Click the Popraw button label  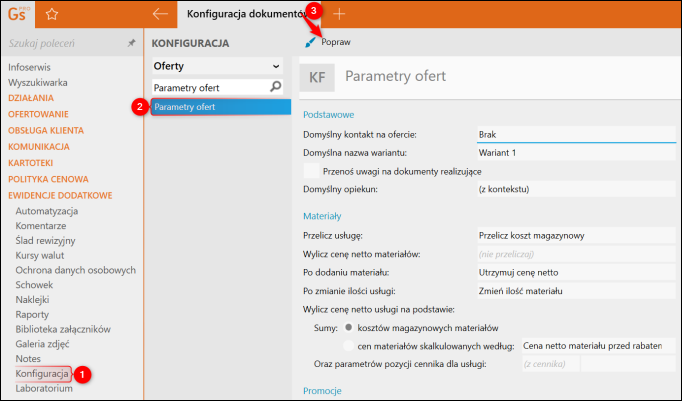click(x=336, y=42)
